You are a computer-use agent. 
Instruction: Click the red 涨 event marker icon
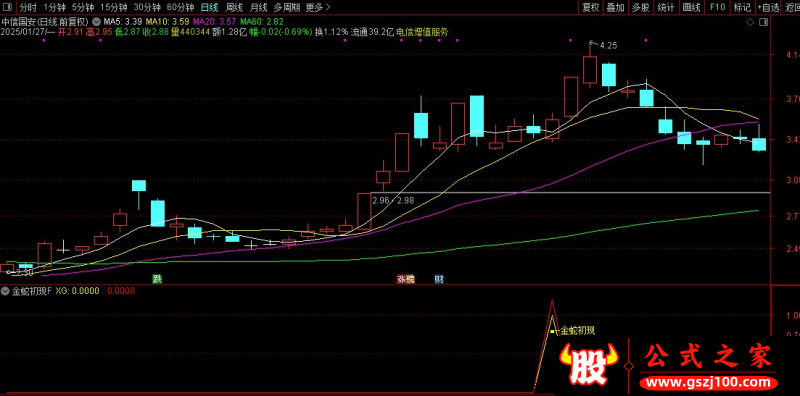coord(402,279)
